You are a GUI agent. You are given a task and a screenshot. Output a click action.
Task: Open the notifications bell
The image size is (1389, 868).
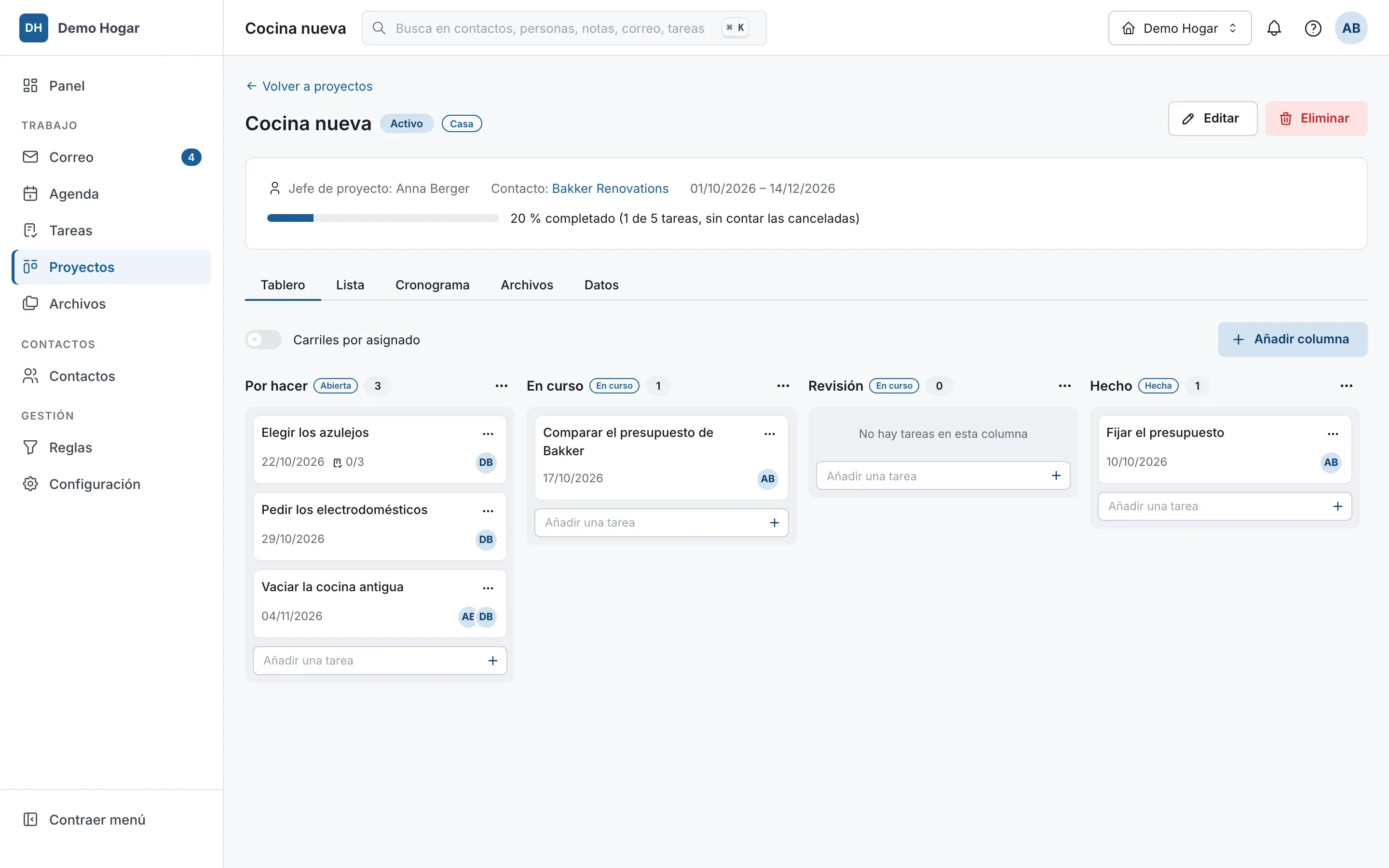click(1274, 28)
